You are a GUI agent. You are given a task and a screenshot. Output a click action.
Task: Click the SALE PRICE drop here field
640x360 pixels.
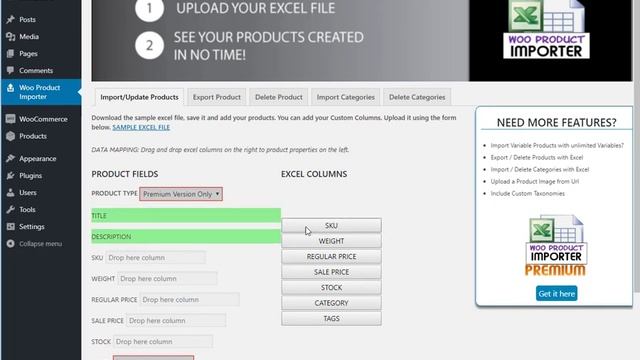tap(176, 321)
